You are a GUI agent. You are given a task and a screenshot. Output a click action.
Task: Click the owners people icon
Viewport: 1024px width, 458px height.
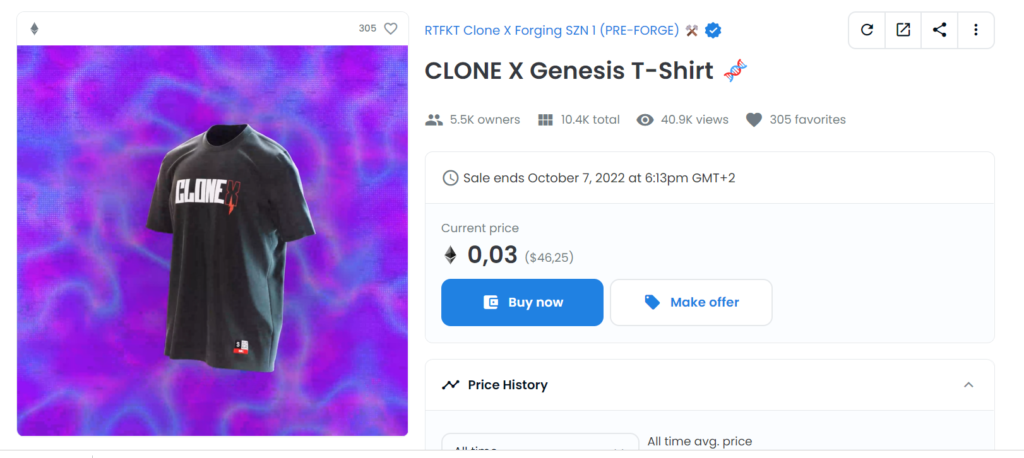[434, 120]
